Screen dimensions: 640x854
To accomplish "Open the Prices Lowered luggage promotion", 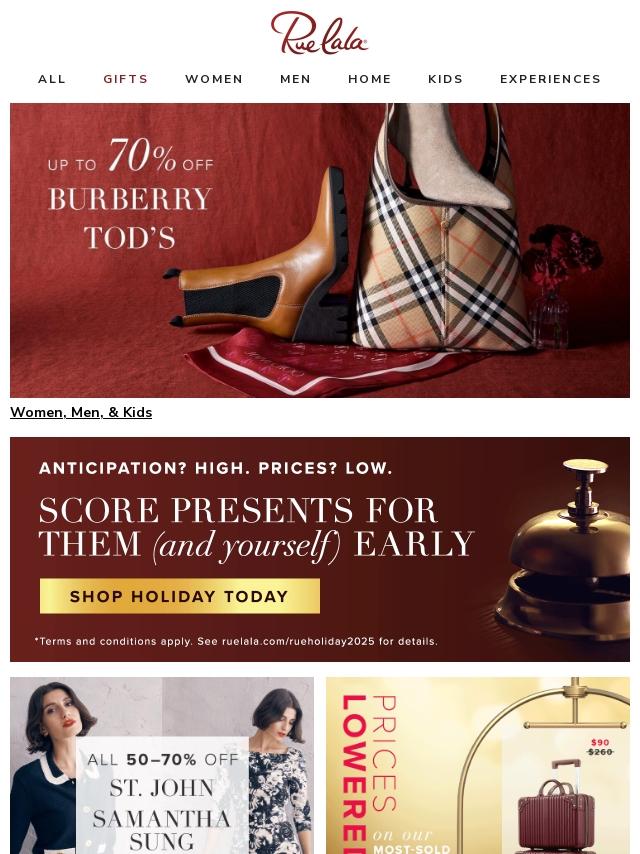I will [478, 765].
